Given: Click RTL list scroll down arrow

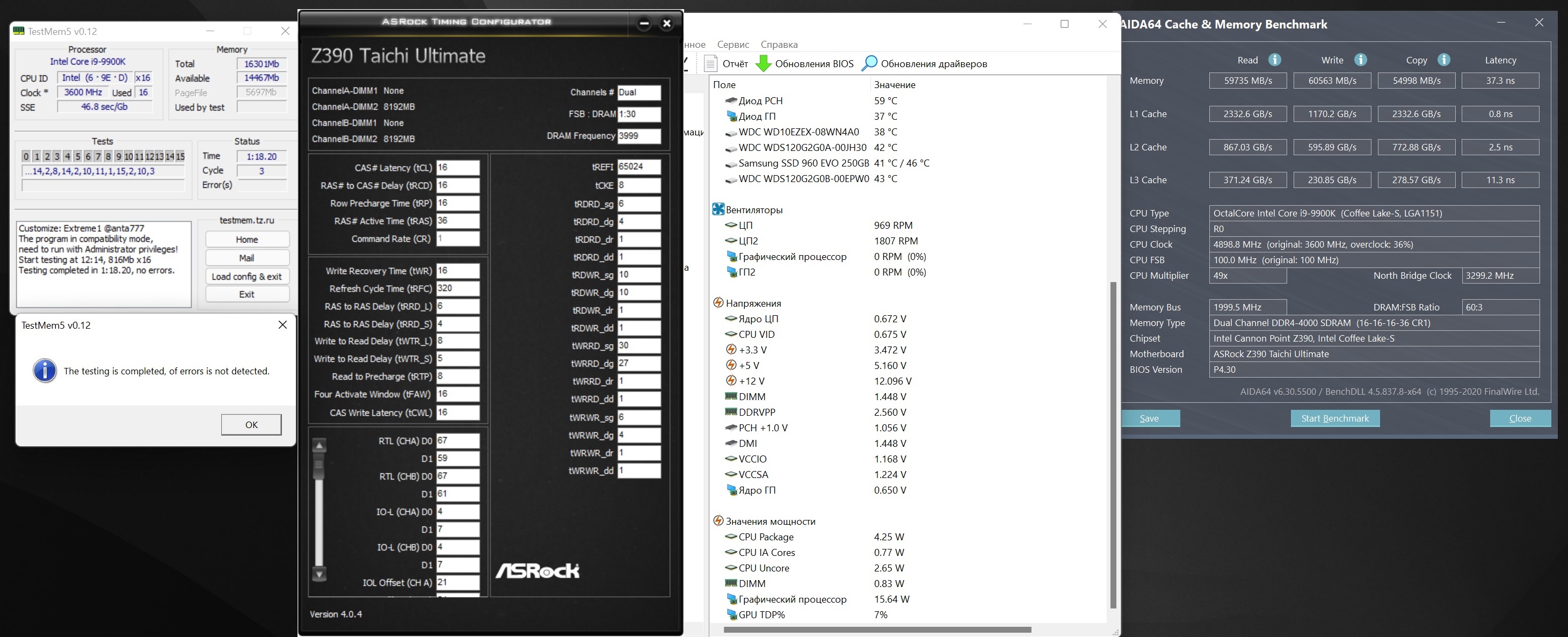Looking at the screenshot, I should (319, 574).
